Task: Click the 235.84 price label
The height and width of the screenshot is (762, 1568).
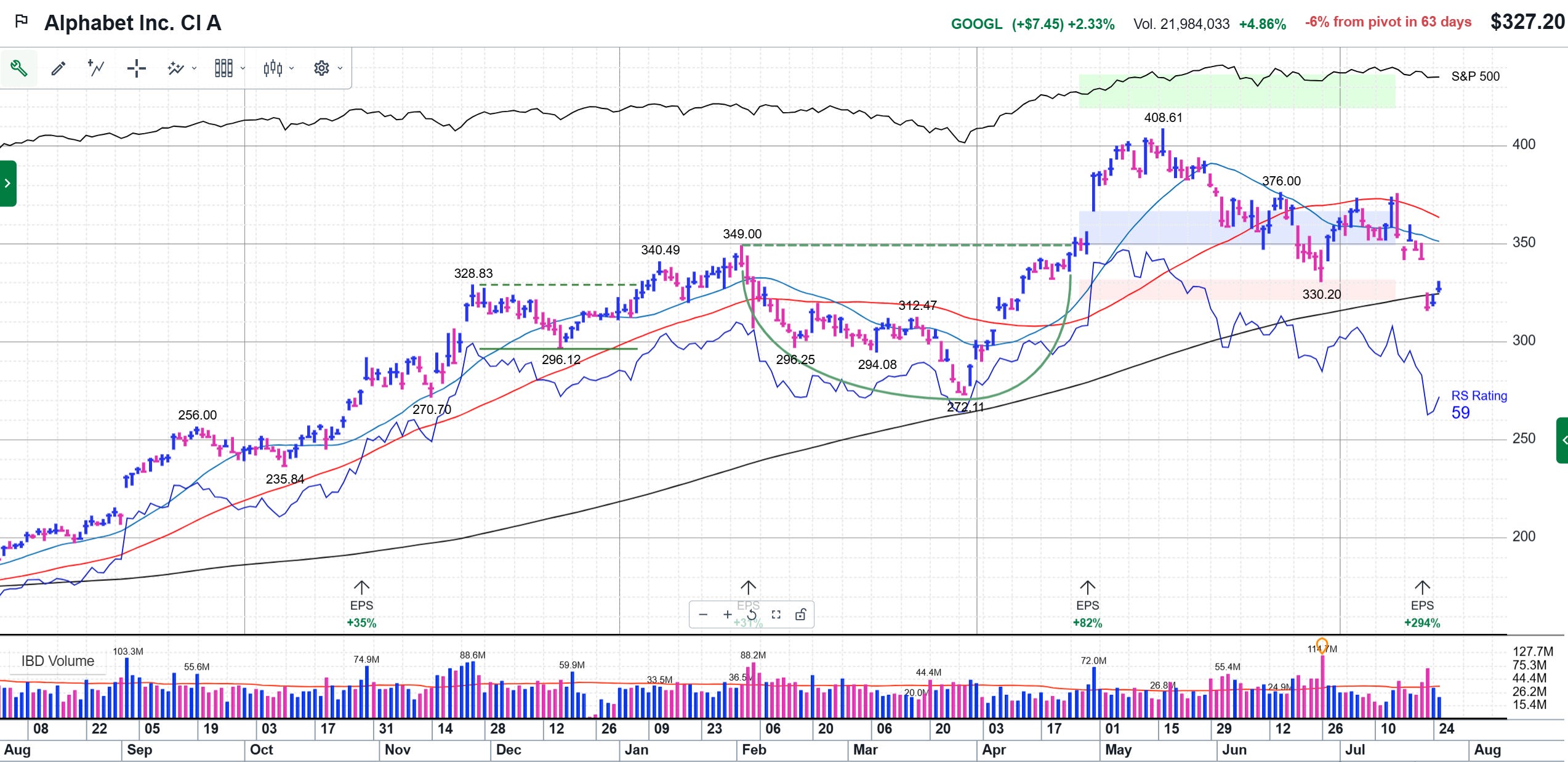Action: (285, 479)
